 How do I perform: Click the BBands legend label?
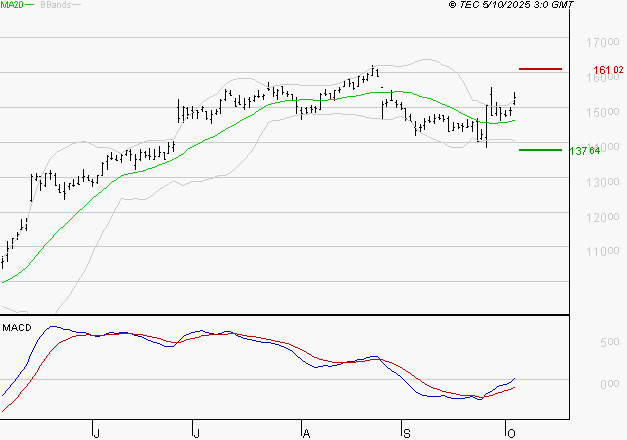tap(56, 5)
